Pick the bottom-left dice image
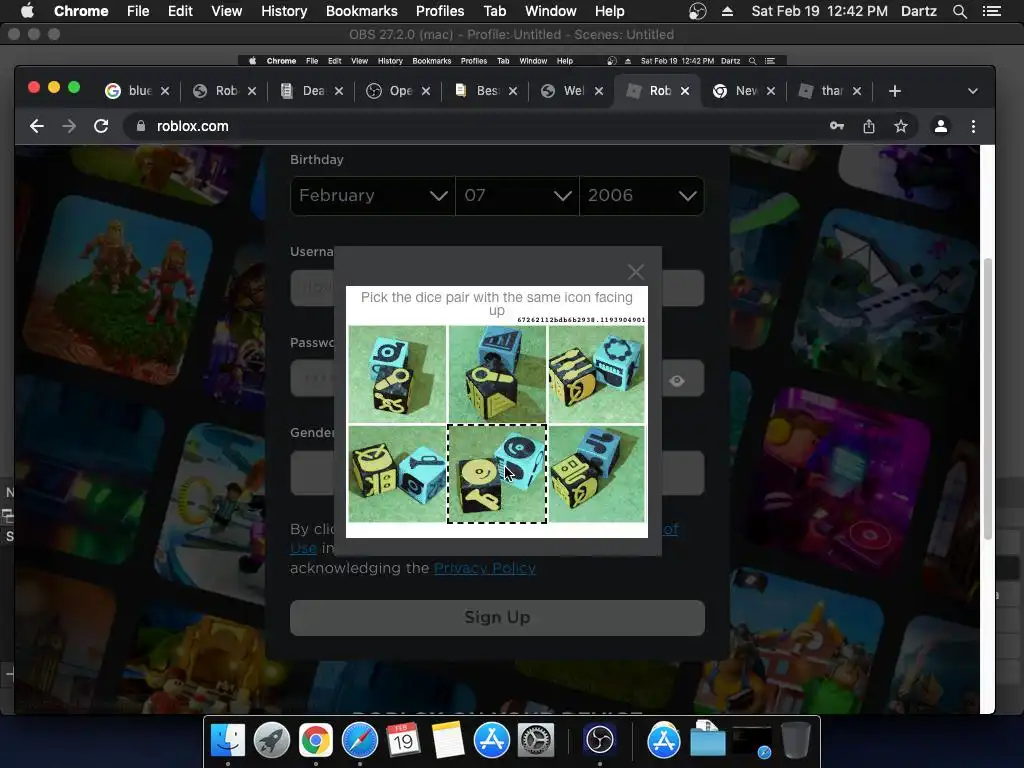This screenshot has height=768, width=1024. point(397,474)
